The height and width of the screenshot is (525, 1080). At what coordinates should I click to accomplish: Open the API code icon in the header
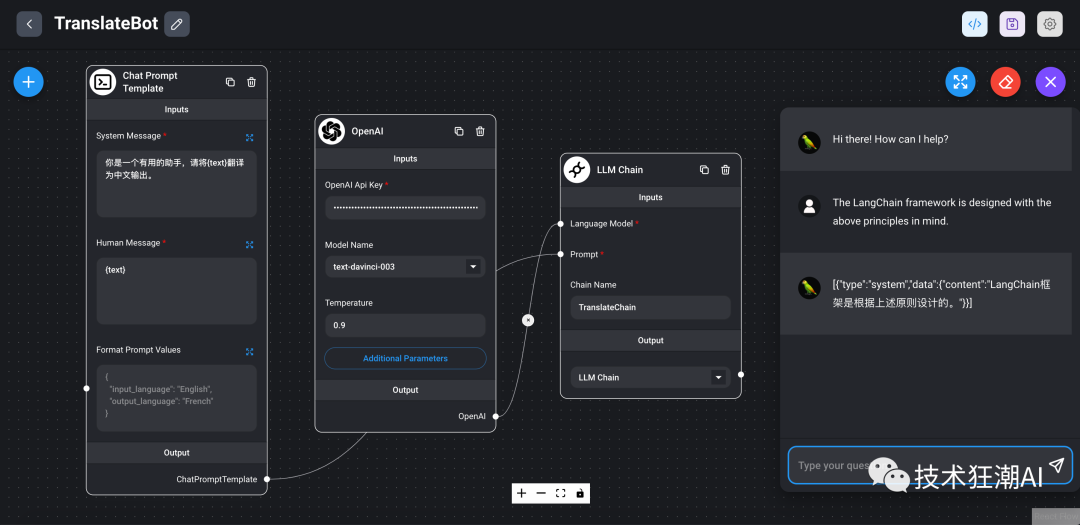[x=975, y=24]
